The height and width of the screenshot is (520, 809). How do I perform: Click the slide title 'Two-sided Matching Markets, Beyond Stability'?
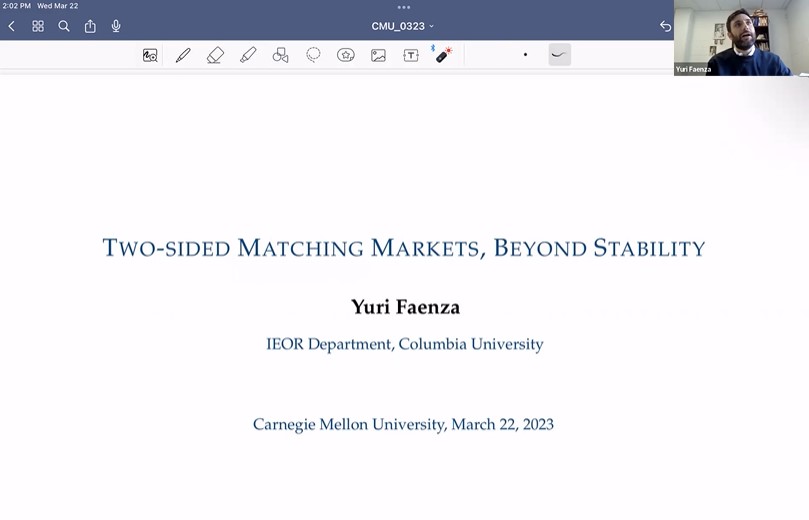click(x=404, y=248)
